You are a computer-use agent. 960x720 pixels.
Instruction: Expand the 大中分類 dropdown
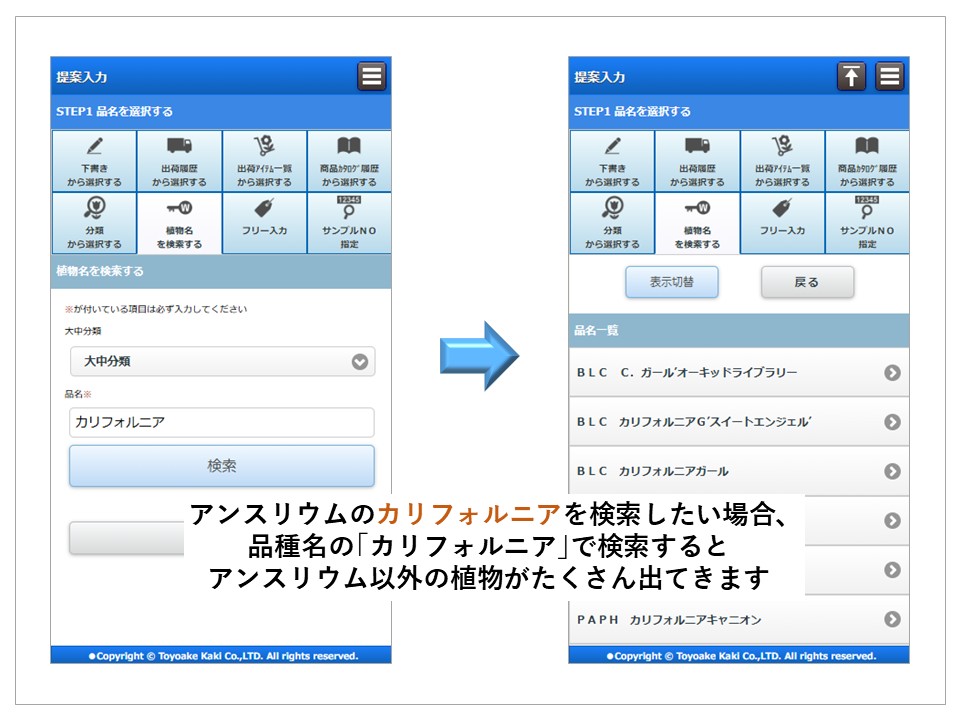222,362
